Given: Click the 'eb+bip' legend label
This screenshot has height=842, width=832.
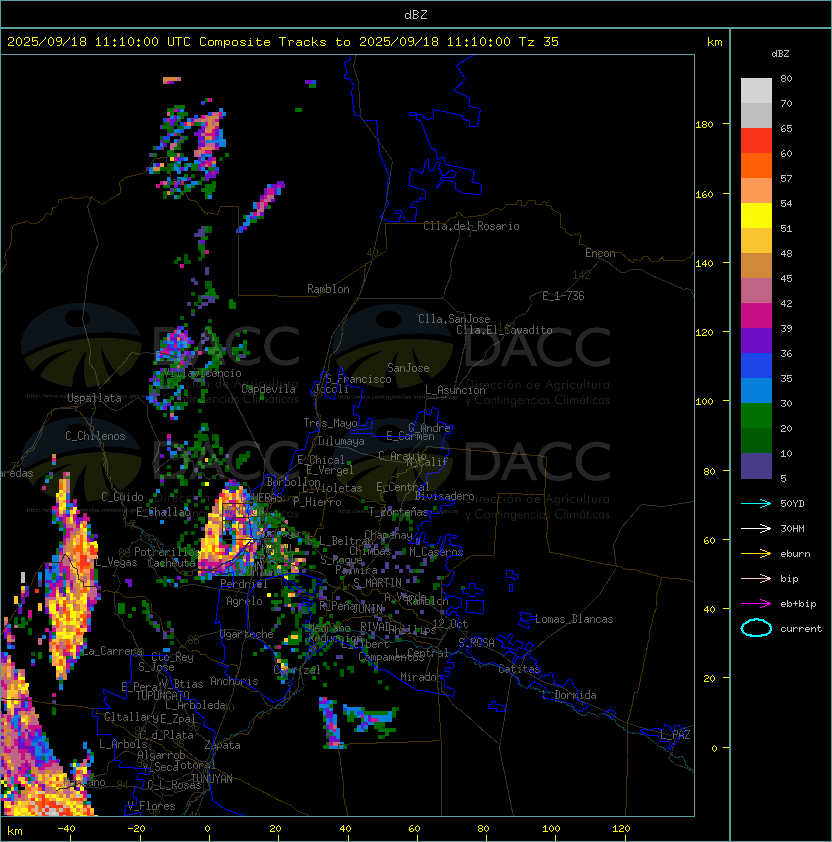Looking at the screenshot, I should click(x=798, y=604).
